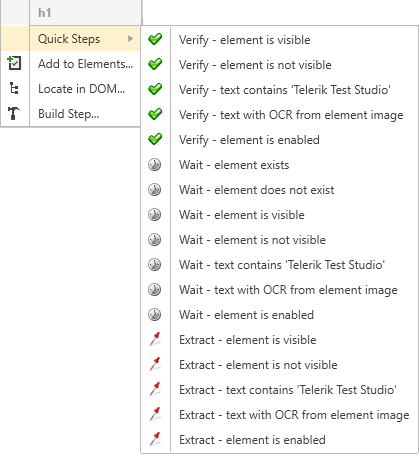Click pin icon beside Extract element is visible

coord(155,339)
